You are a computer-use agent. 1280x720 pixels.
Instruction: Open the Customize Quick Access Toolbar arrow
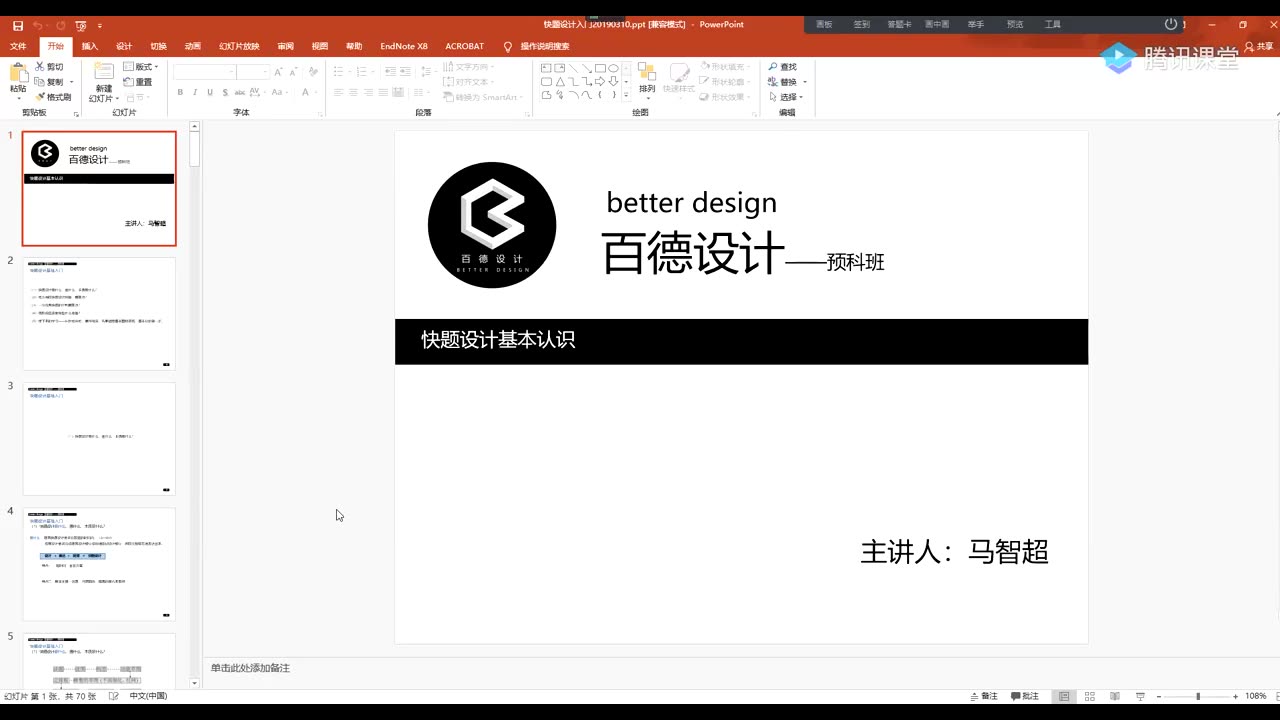(x=102, y=25)
